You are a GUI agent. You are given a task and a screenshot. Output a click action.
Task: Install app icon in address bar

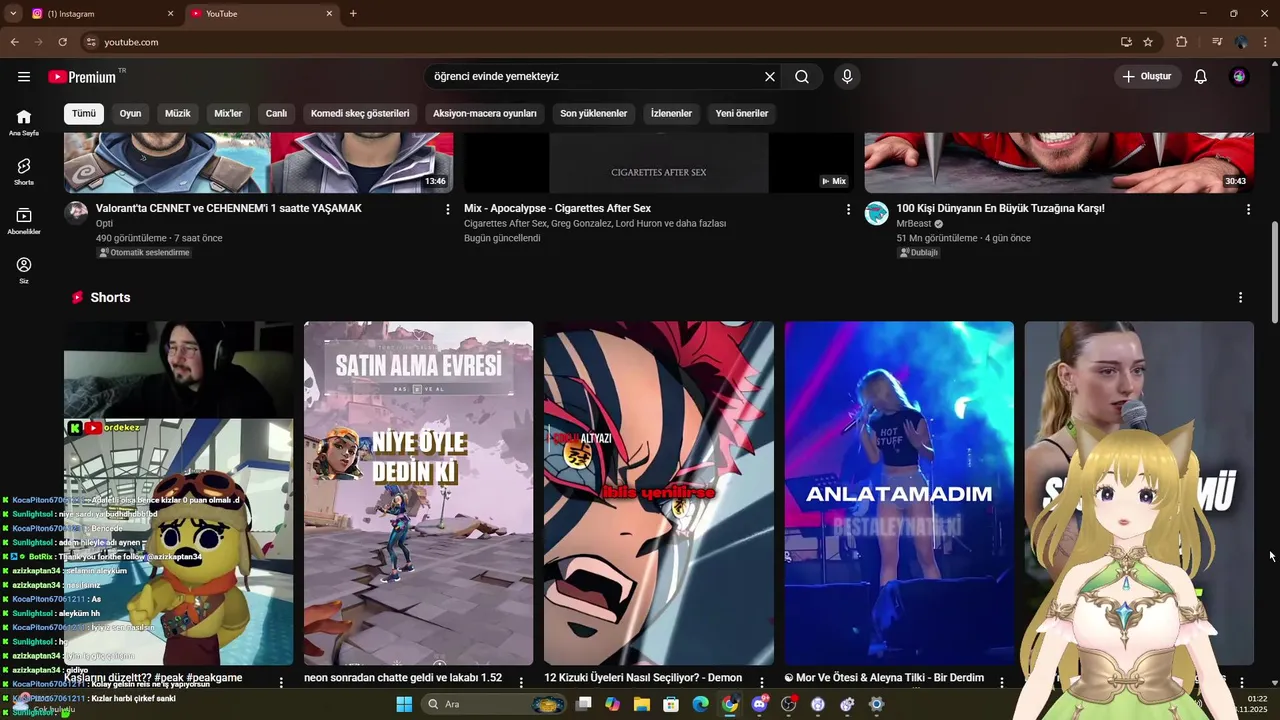tap(1126, 42)
